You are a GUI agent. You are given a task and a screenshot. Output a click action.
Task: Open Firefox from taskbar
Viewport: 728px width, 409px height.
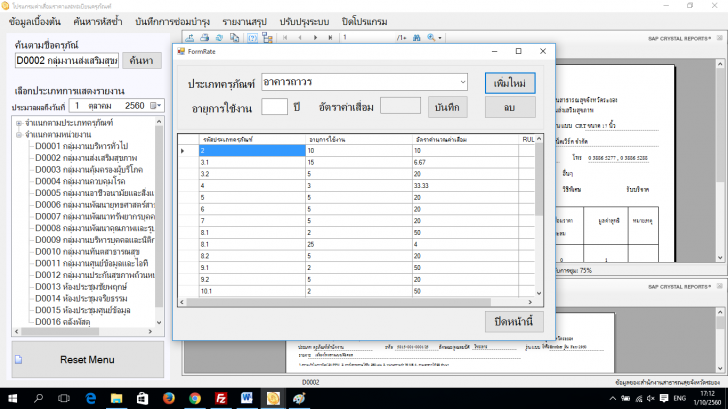[x=169, y=398]
